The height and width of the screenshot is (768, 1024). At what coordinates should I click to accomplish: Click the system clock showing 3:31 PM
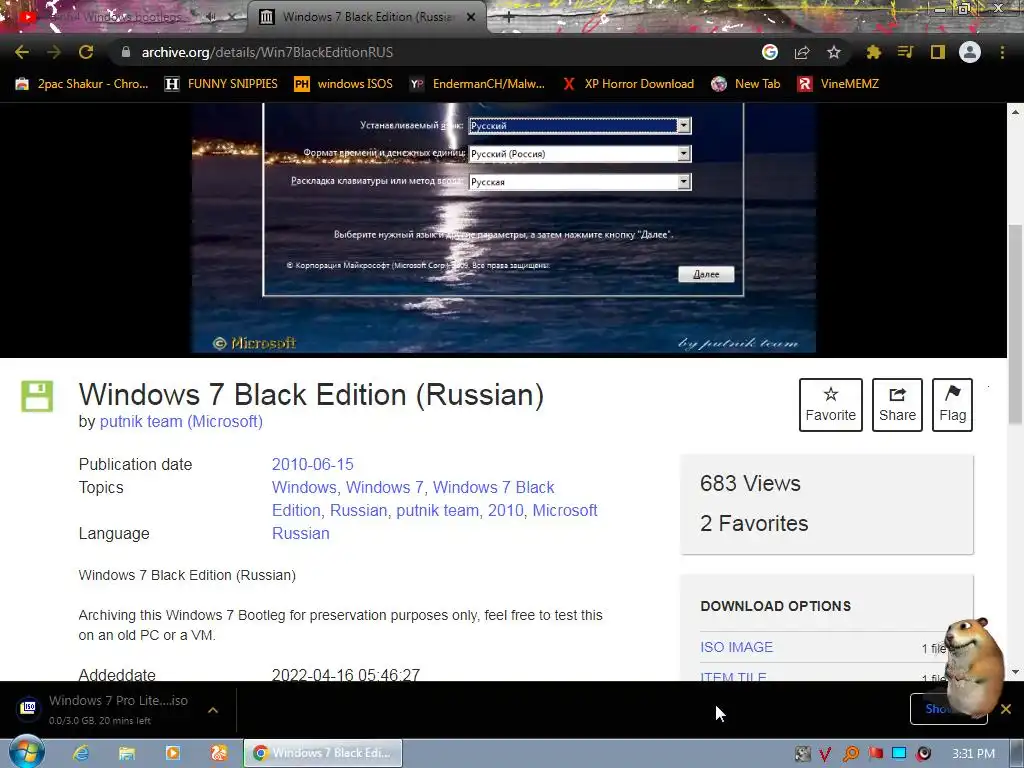coord(973,754)
